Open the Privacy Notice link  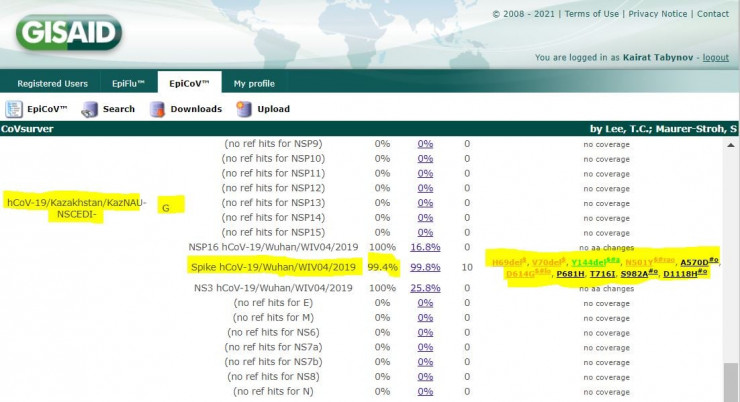(x=658, y=14)
